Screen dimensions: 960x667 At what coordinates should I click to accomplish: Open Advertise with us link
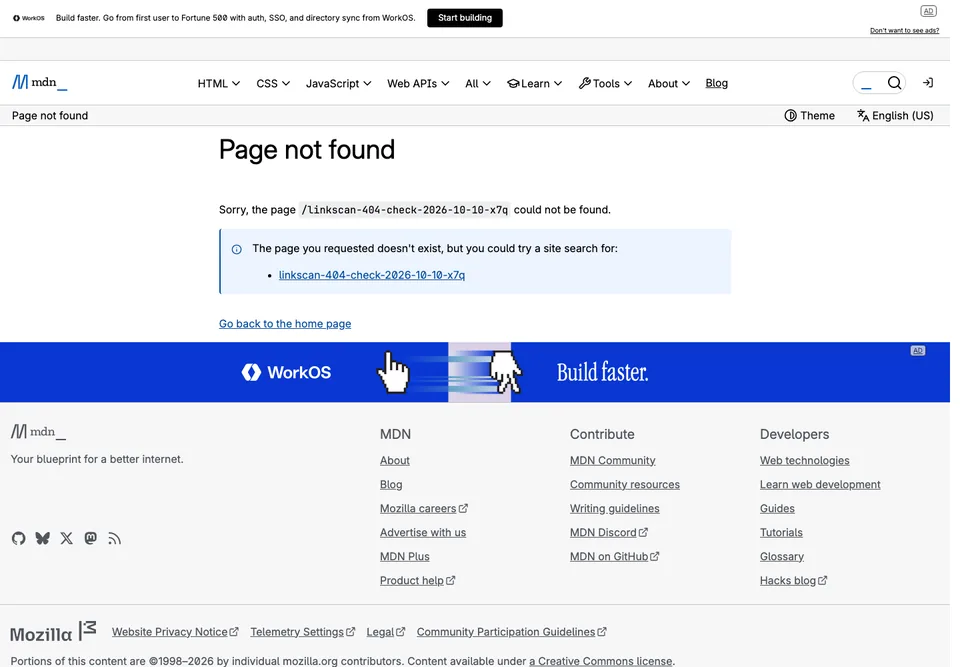[x=422, y=533]
